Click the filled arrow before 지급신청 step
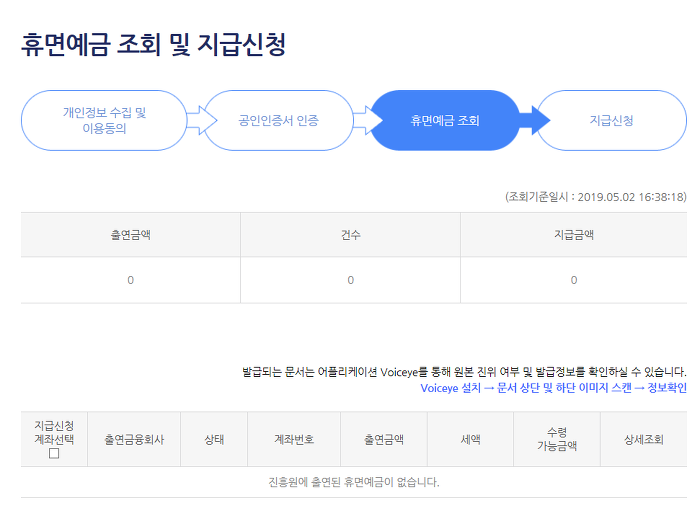Viewport: 700px width, 529px height. click(x=535, y=120)
